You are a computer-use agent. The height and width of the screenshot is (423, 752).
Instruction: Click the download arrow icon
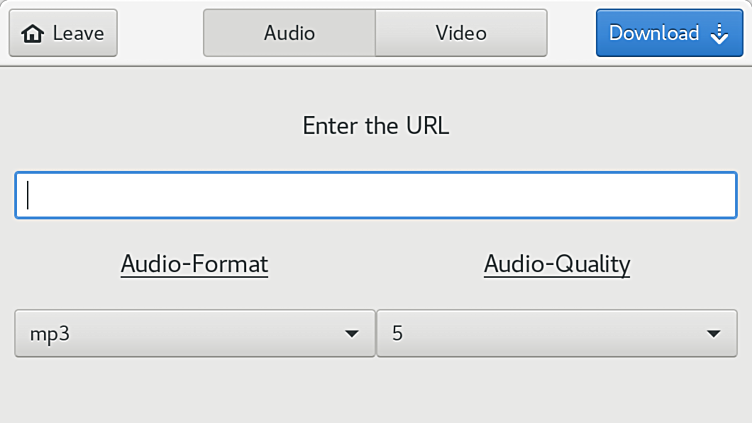719,34
